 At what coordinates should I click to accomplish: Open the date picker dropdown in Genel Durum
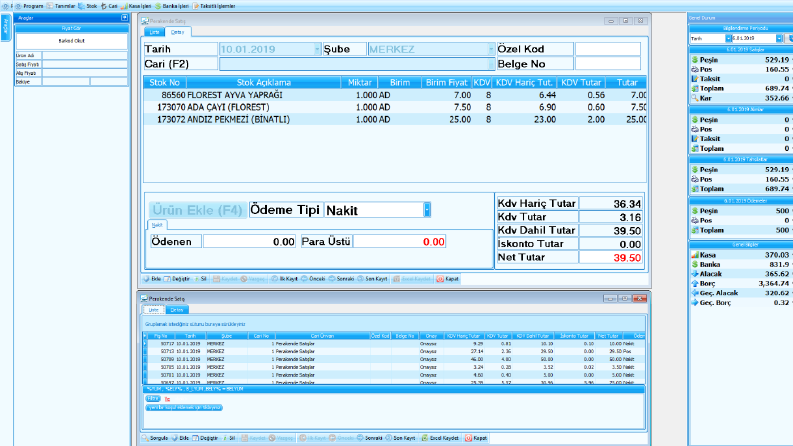click(x=779, y=38)
